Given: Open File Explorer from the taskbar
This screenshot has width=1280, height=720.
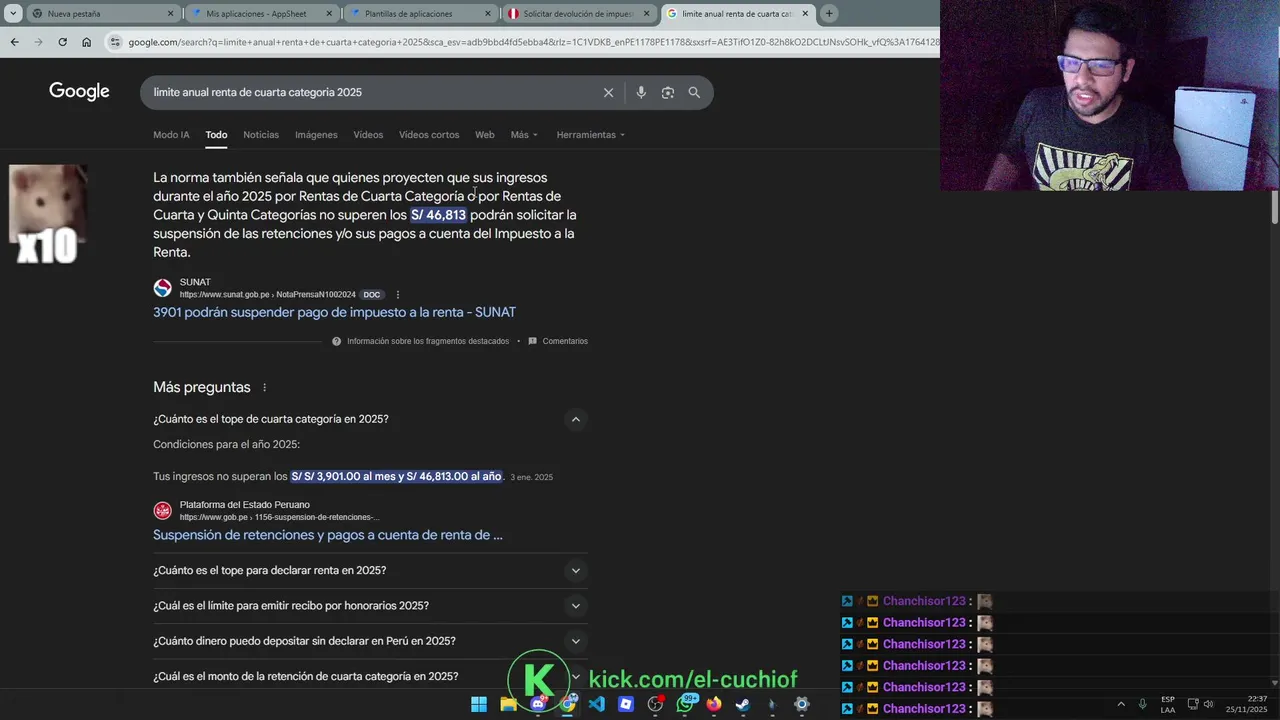Looking at the screenshot, I should click(x=508, y=704).
